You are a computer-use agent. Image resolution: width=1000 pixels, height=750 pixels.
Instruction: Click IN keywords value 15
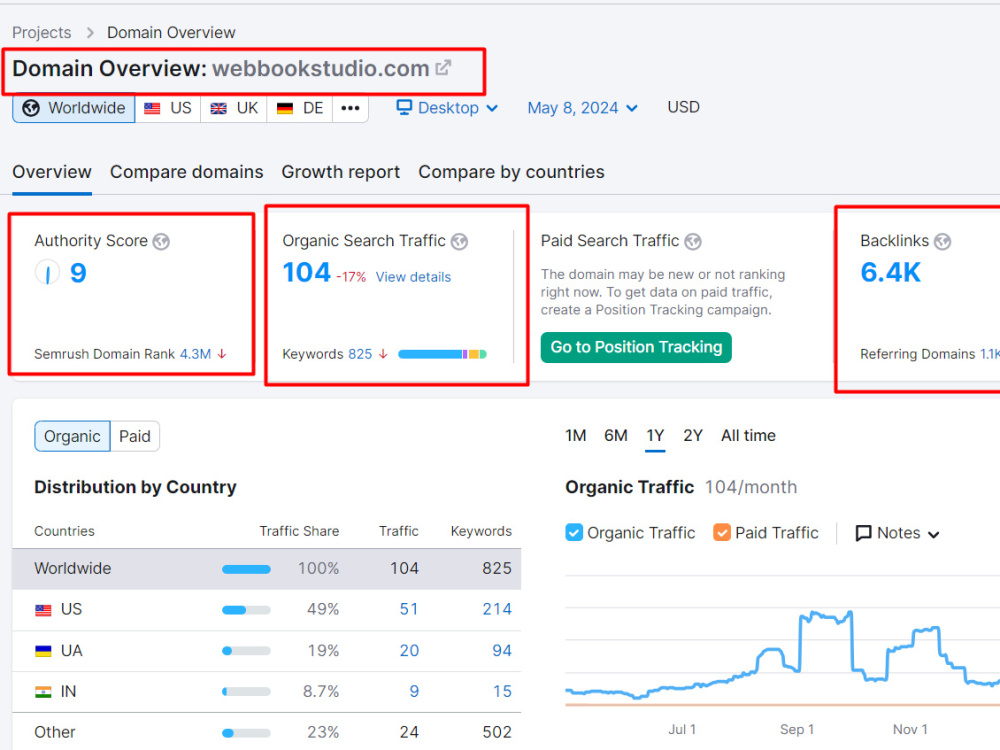click(x=502, y=691)
